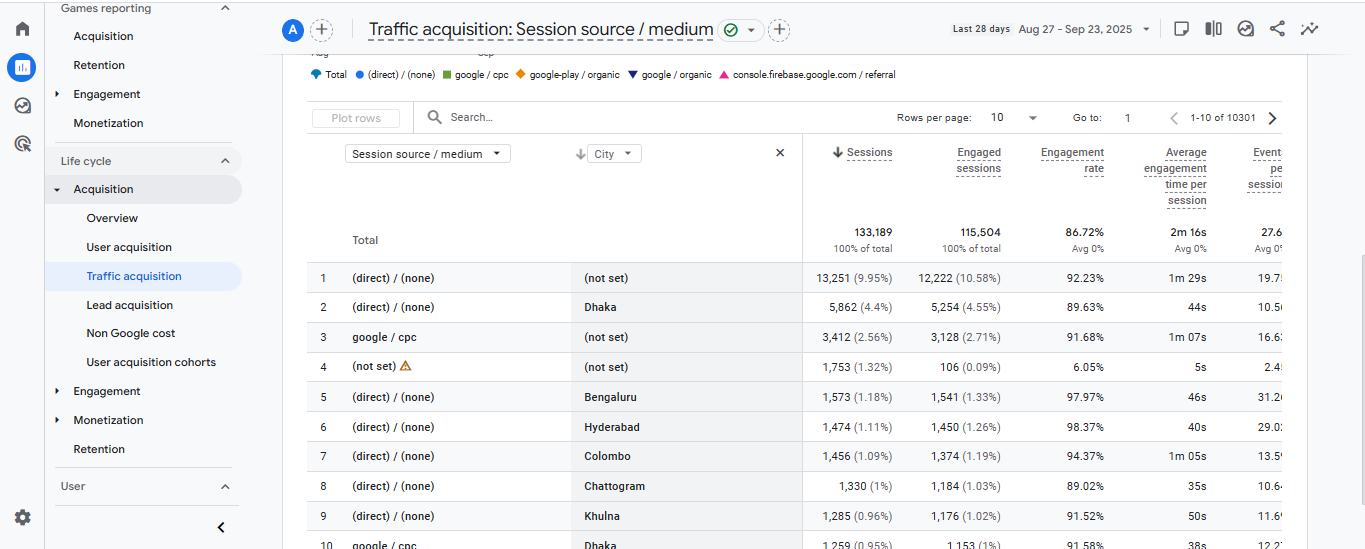The width and height of the screenshot is (1365, 549).
Task: Go to previous page of table rows
Action: [x=1174, y=118]
